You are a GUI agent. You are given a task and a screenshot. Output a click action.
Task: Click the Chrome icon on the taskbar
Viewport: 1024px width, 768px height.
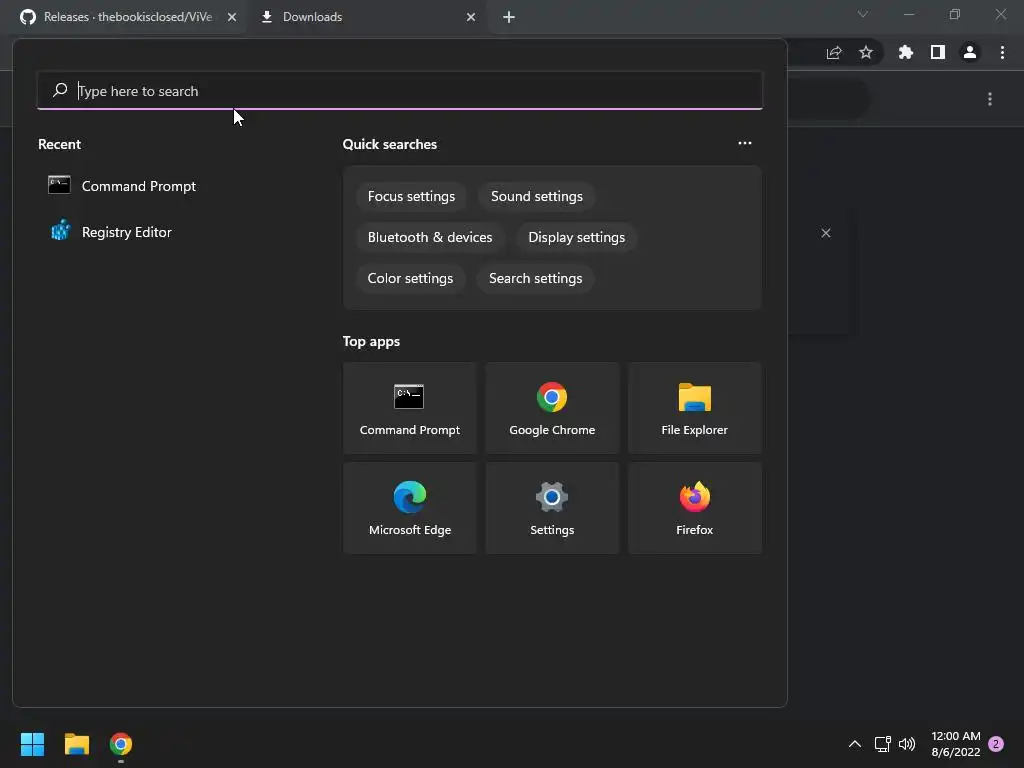(121, 744)
